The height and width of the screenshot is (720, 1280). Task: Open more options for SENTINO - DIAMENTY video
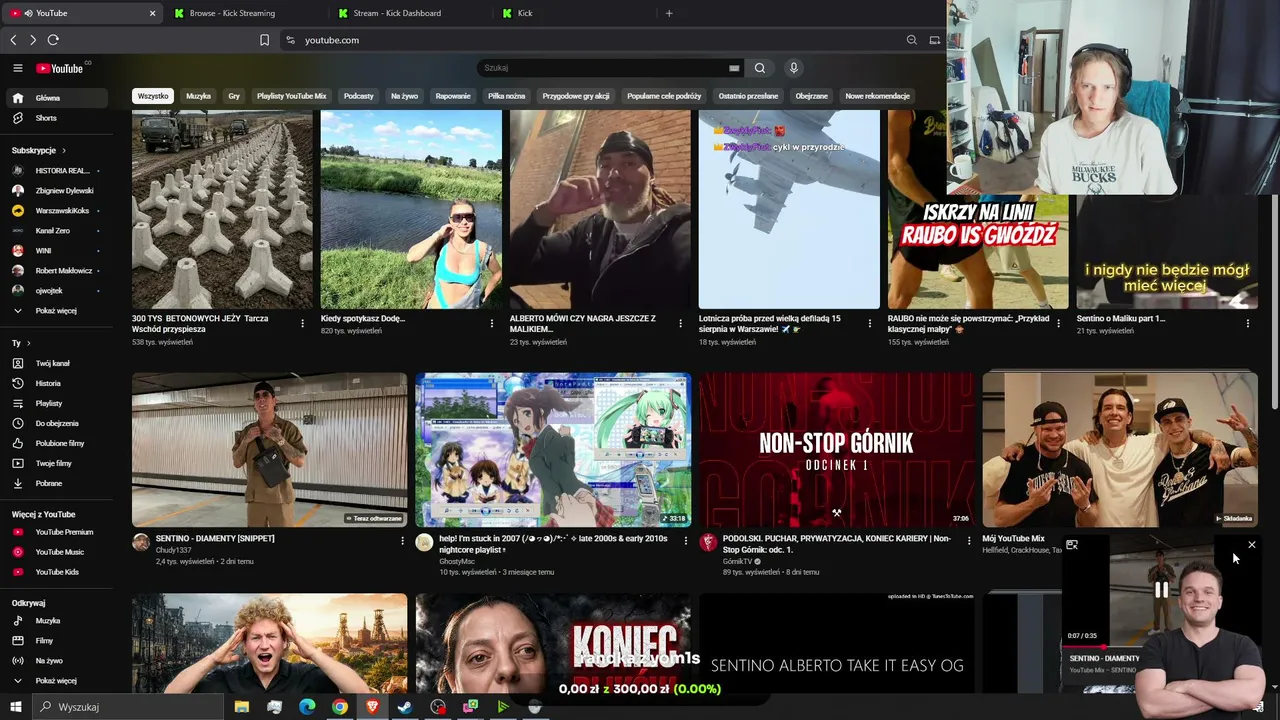403,540
